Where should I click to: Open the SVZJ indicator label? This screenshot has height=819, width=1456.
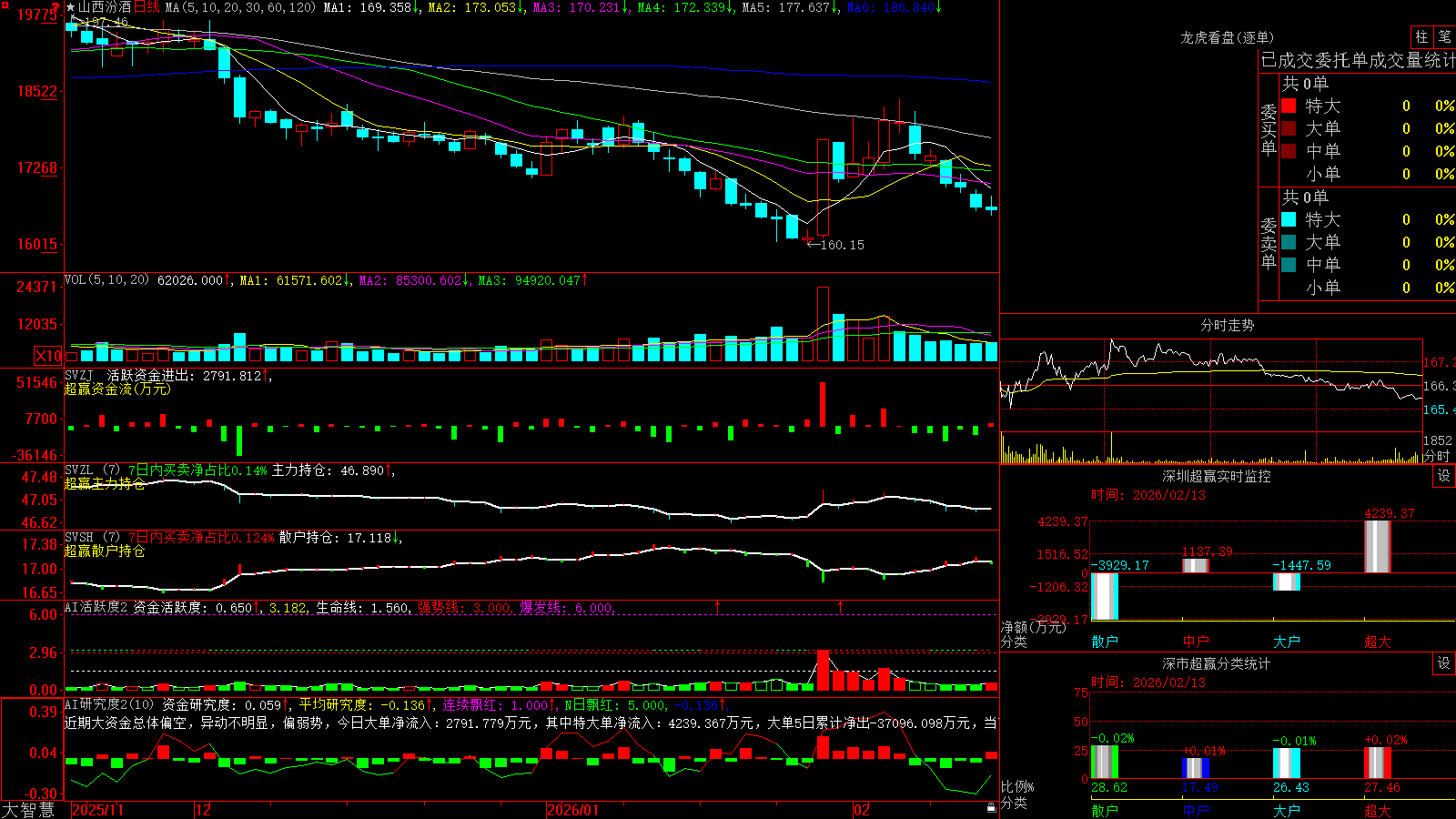79,375
